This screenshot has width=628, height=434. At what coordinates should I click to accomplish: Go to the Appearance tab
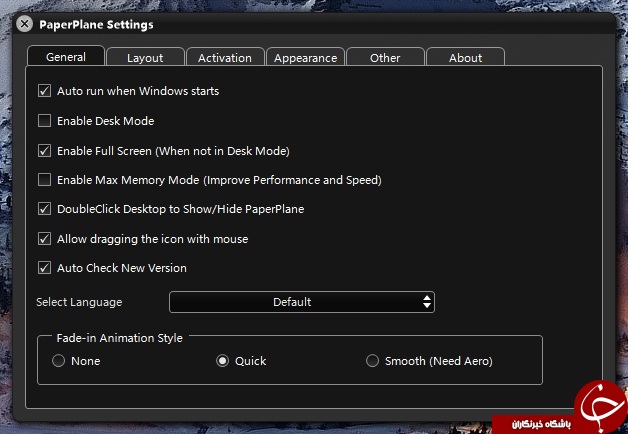click(305, 58)
